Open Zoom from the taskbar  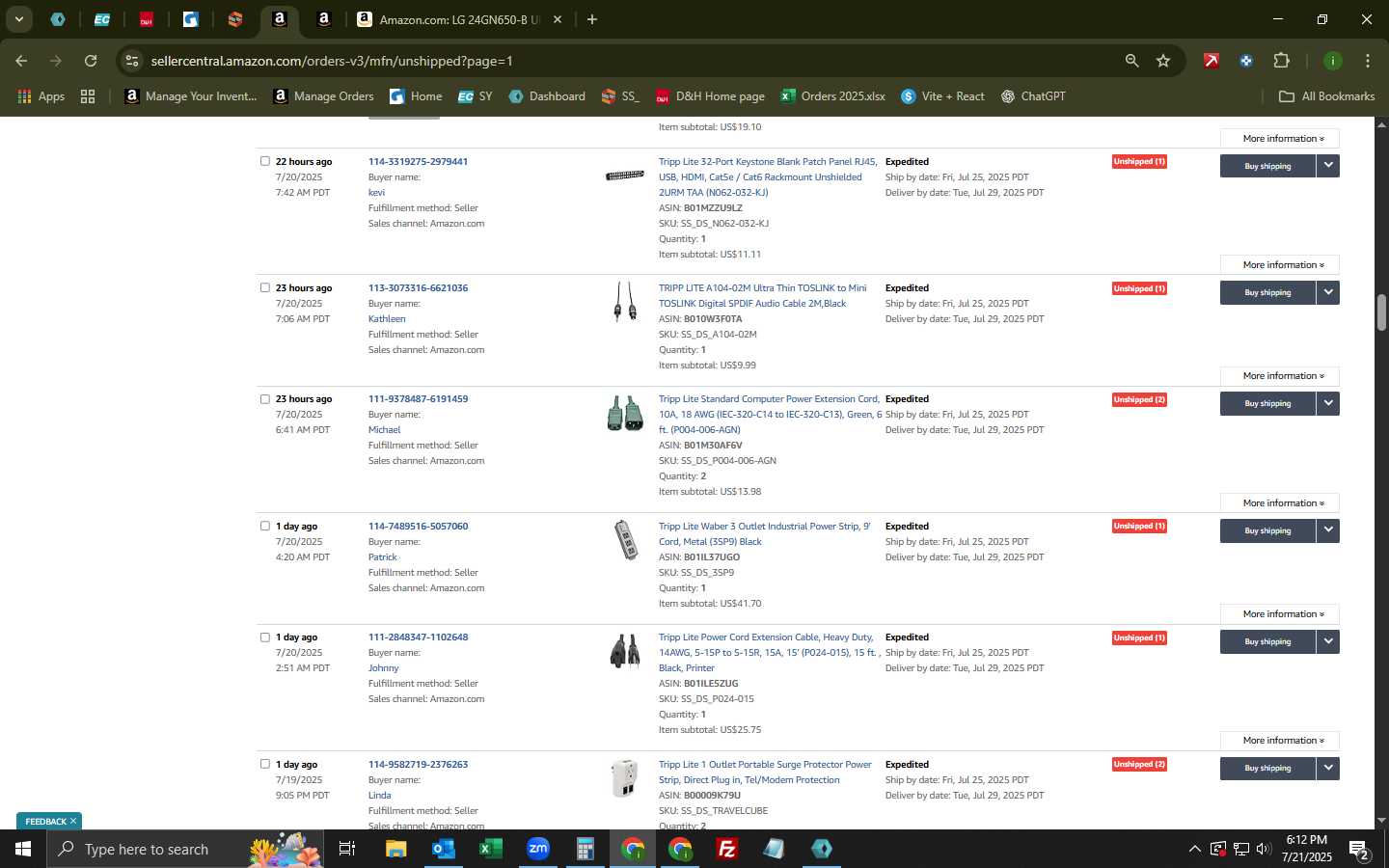[x=538, y=849]
